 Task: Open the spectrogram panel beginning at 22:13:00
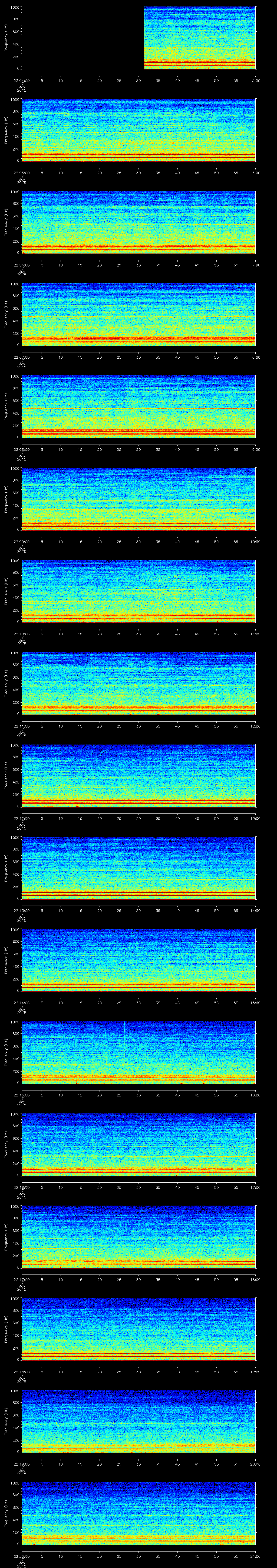tap(139, 868)
